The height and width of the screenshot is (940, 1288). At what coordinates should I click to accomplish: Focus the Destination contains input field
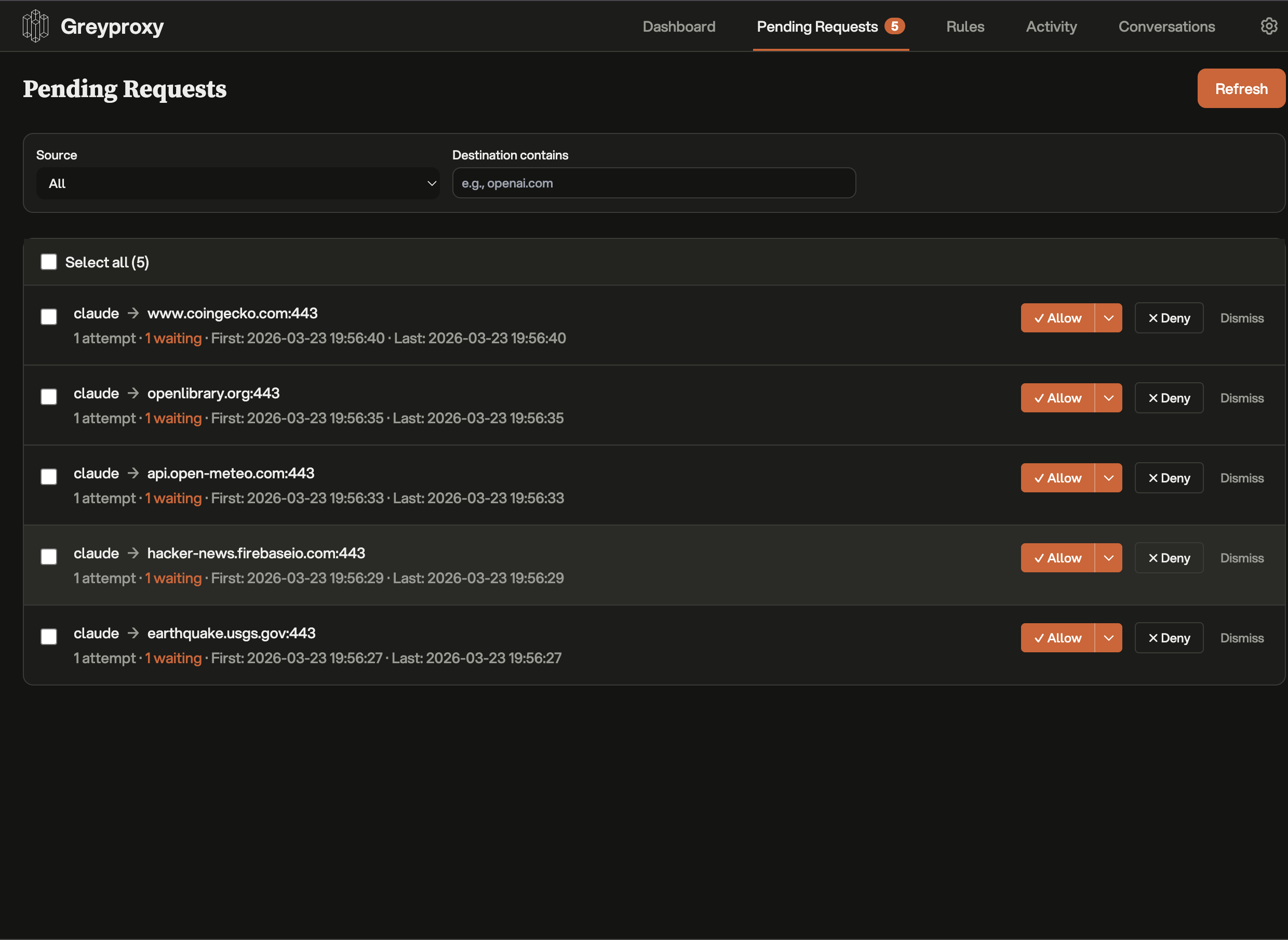(654, 183)
